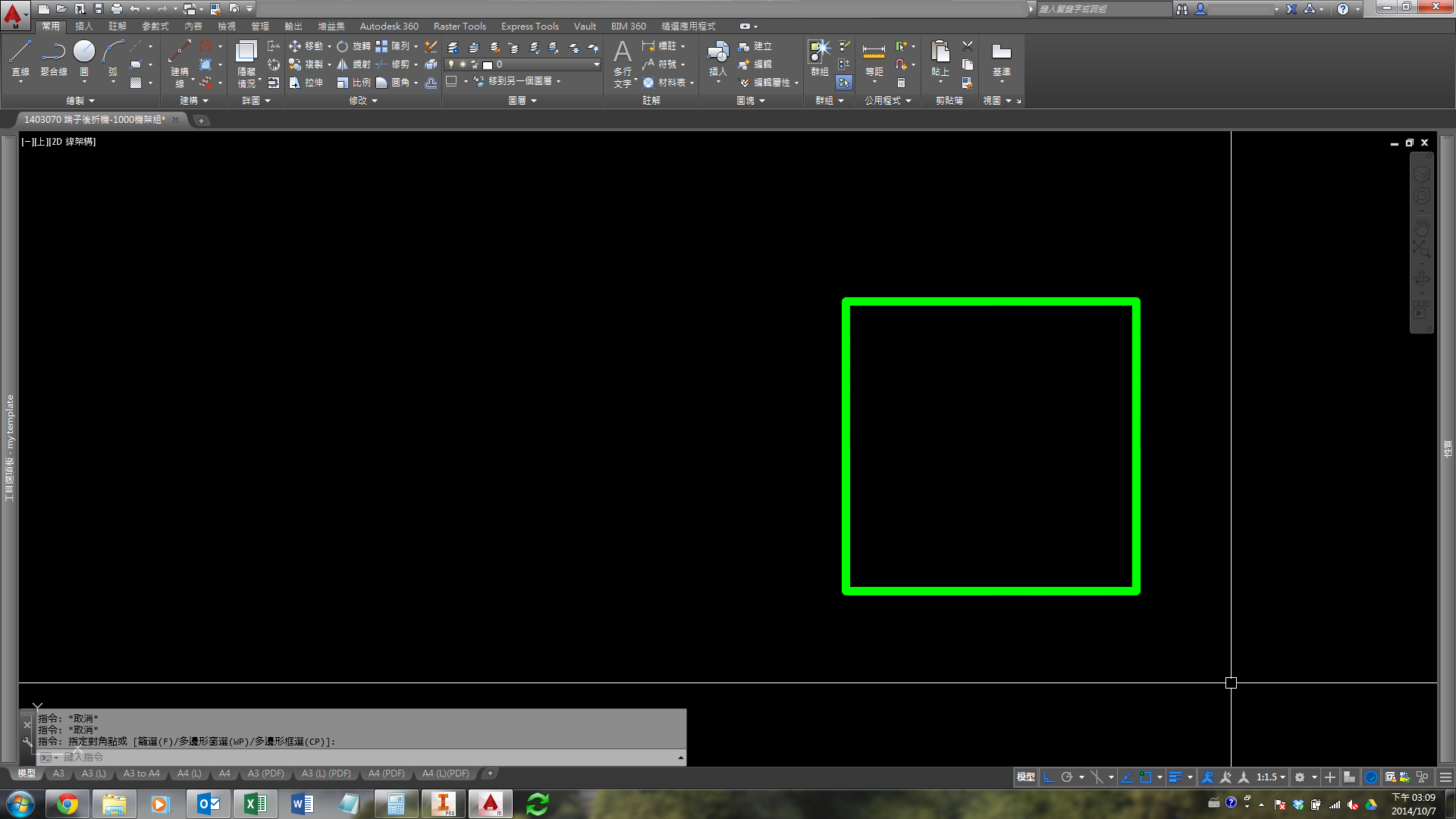Image resolution: width=1456 pixels, height=819 pixels.
Task: Expand the 修改 panel
Action: click(362, 100)
